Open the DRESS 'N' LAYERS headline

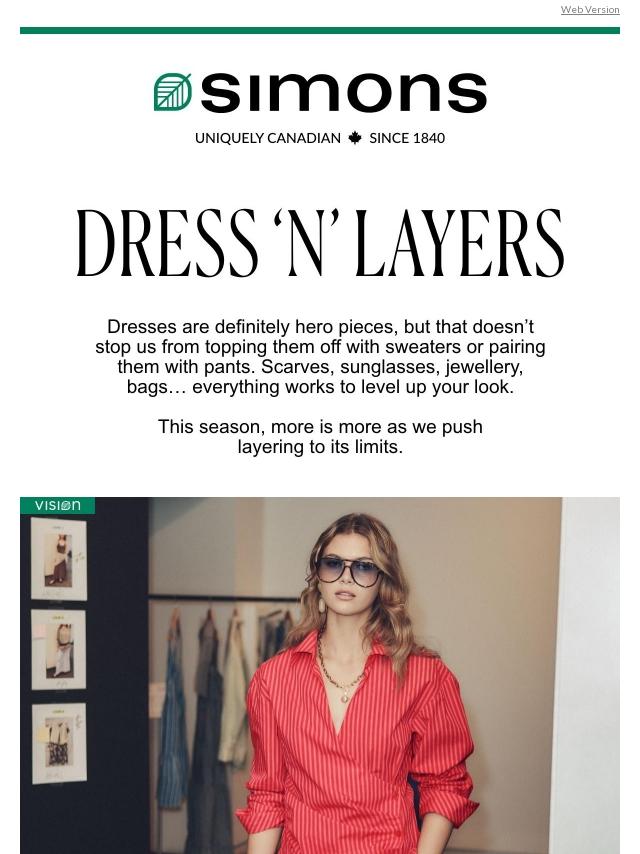coord(320,242)
